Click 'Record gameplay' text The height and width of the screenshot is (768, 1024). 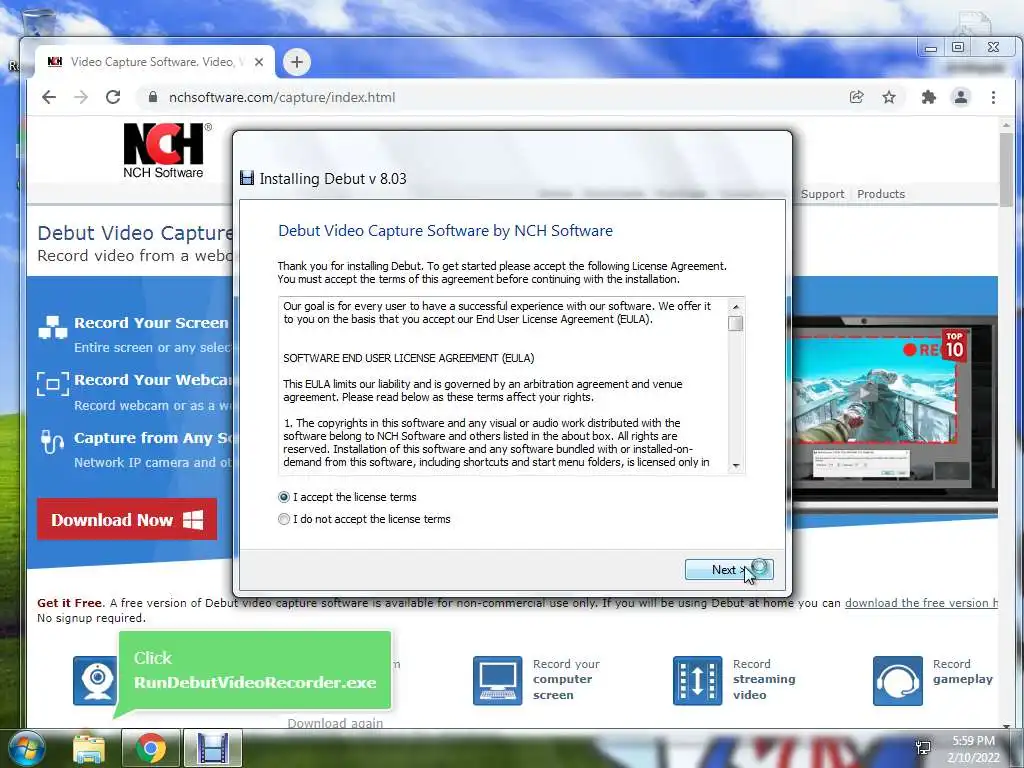(963, 671)
